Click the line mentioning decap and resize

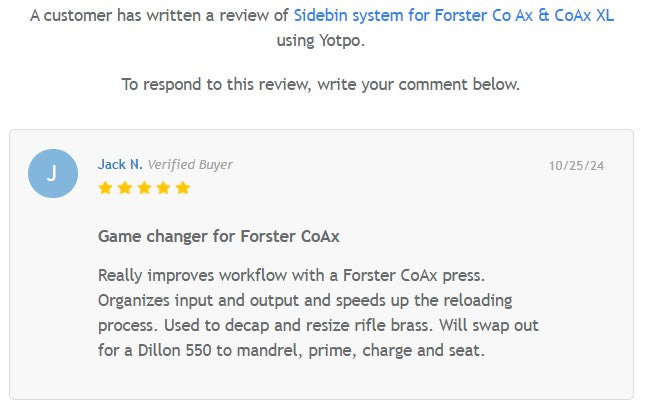(318, 326)
